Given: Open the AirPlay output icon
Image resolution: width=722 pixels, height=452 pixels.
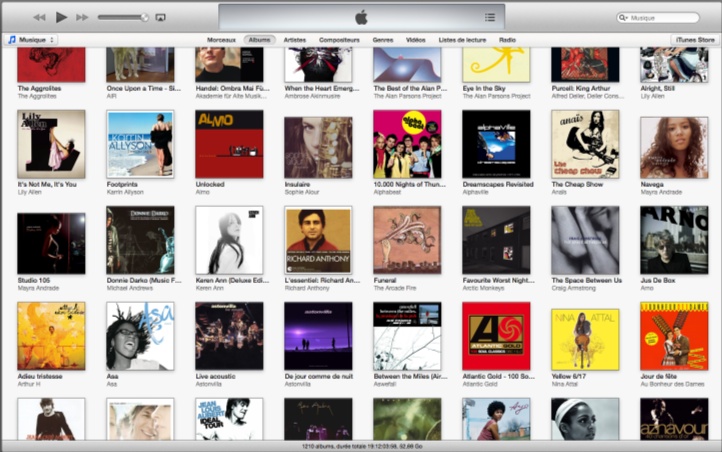Looking at the screenshot, I should (160, 17).
